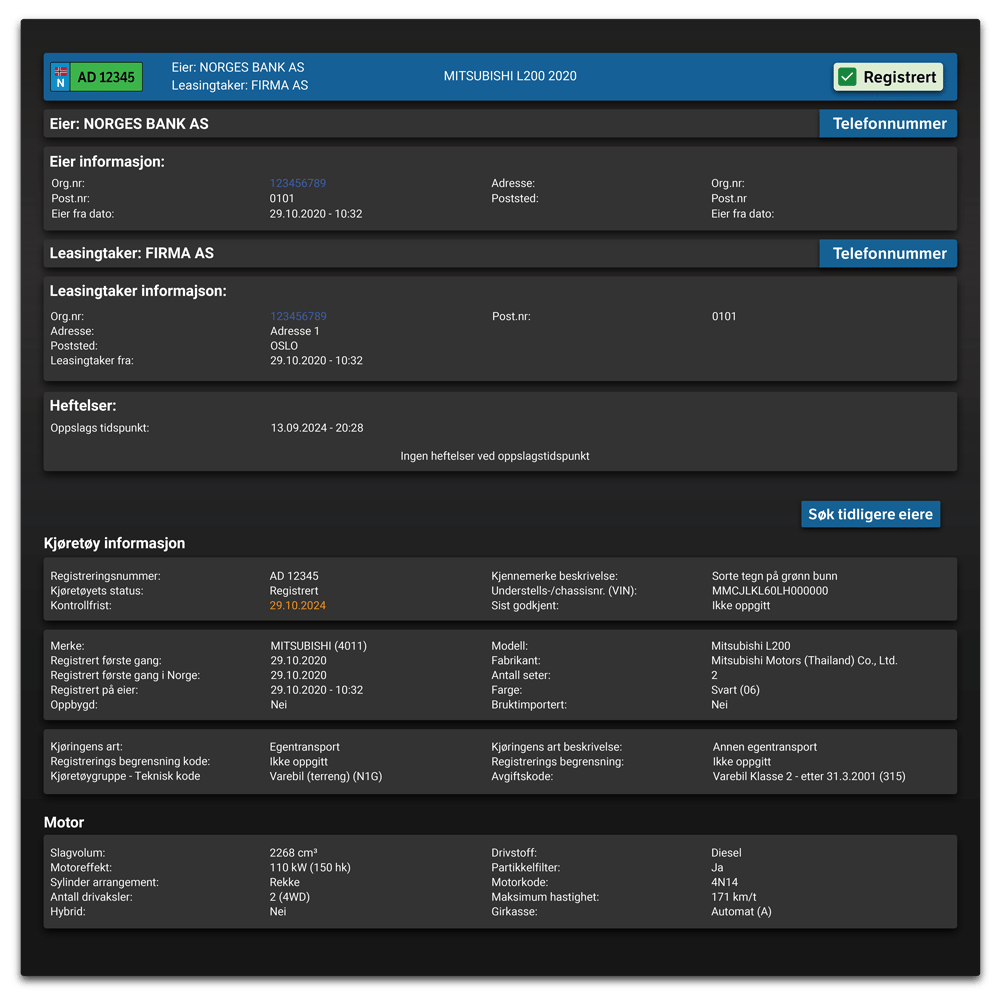Select the 'Annen egentransport' description

(765, 747)
